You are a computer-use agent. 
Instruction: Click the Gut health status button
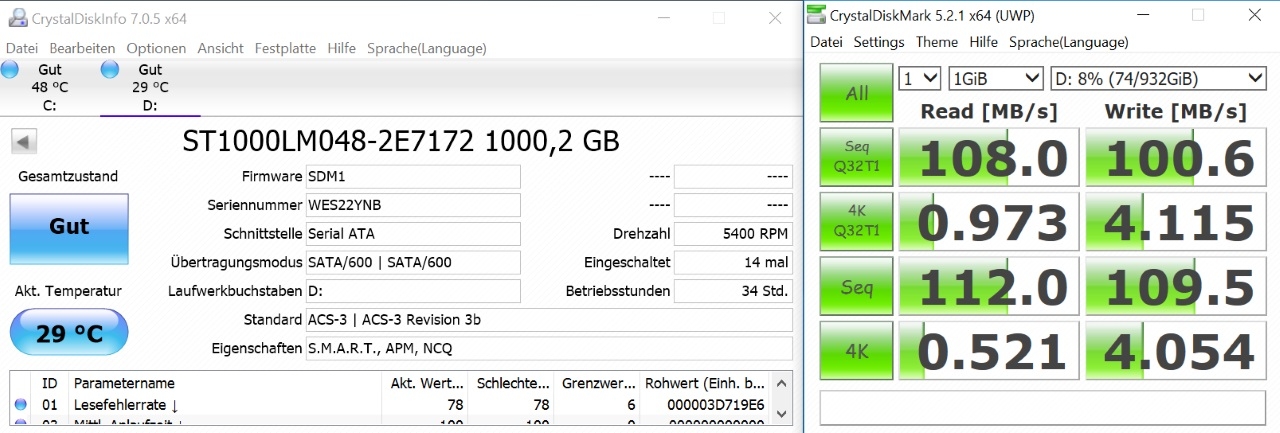click(x=69, y=228)
